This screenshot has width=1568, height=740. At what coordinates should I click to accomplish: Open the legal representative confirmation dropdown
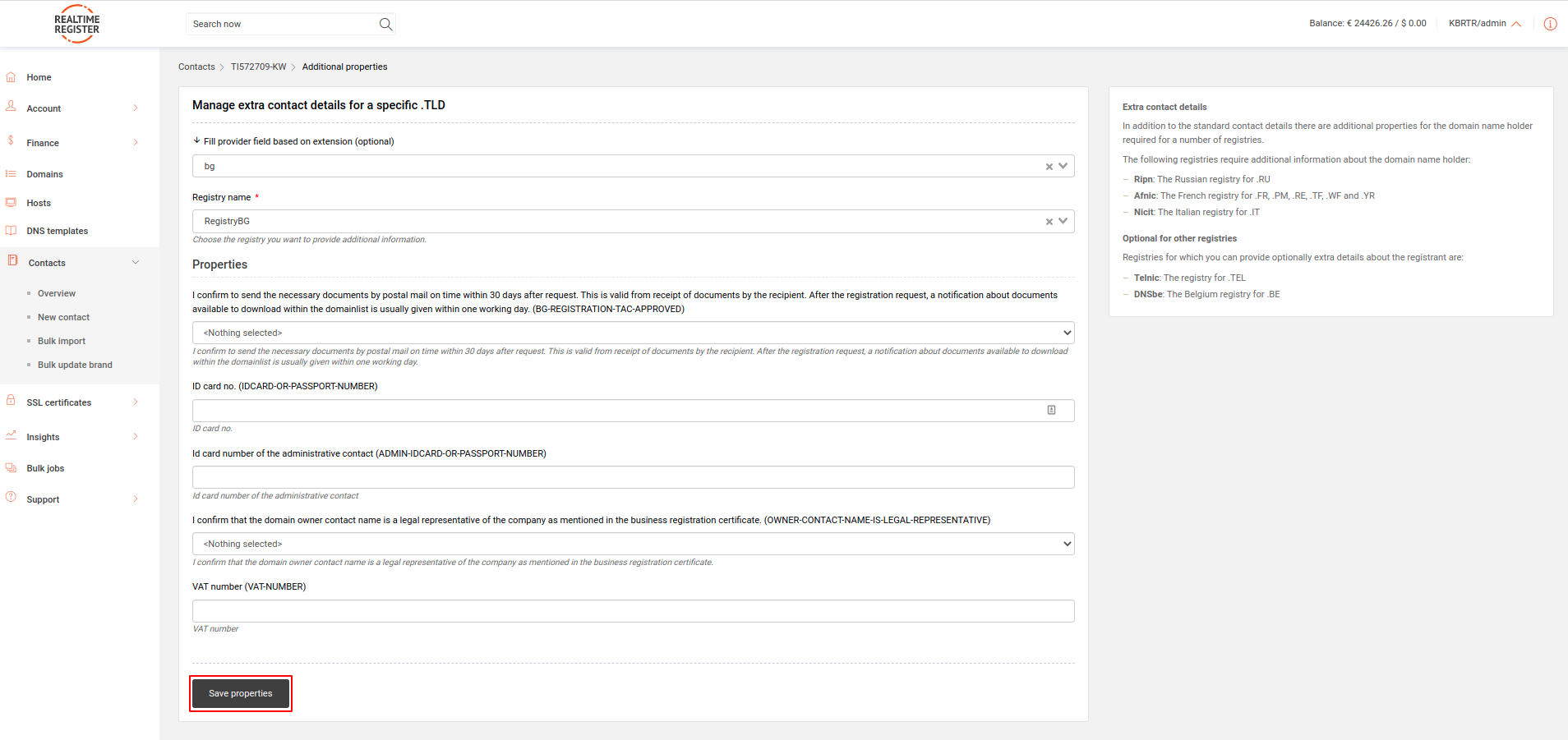click(x=633, y=544)
